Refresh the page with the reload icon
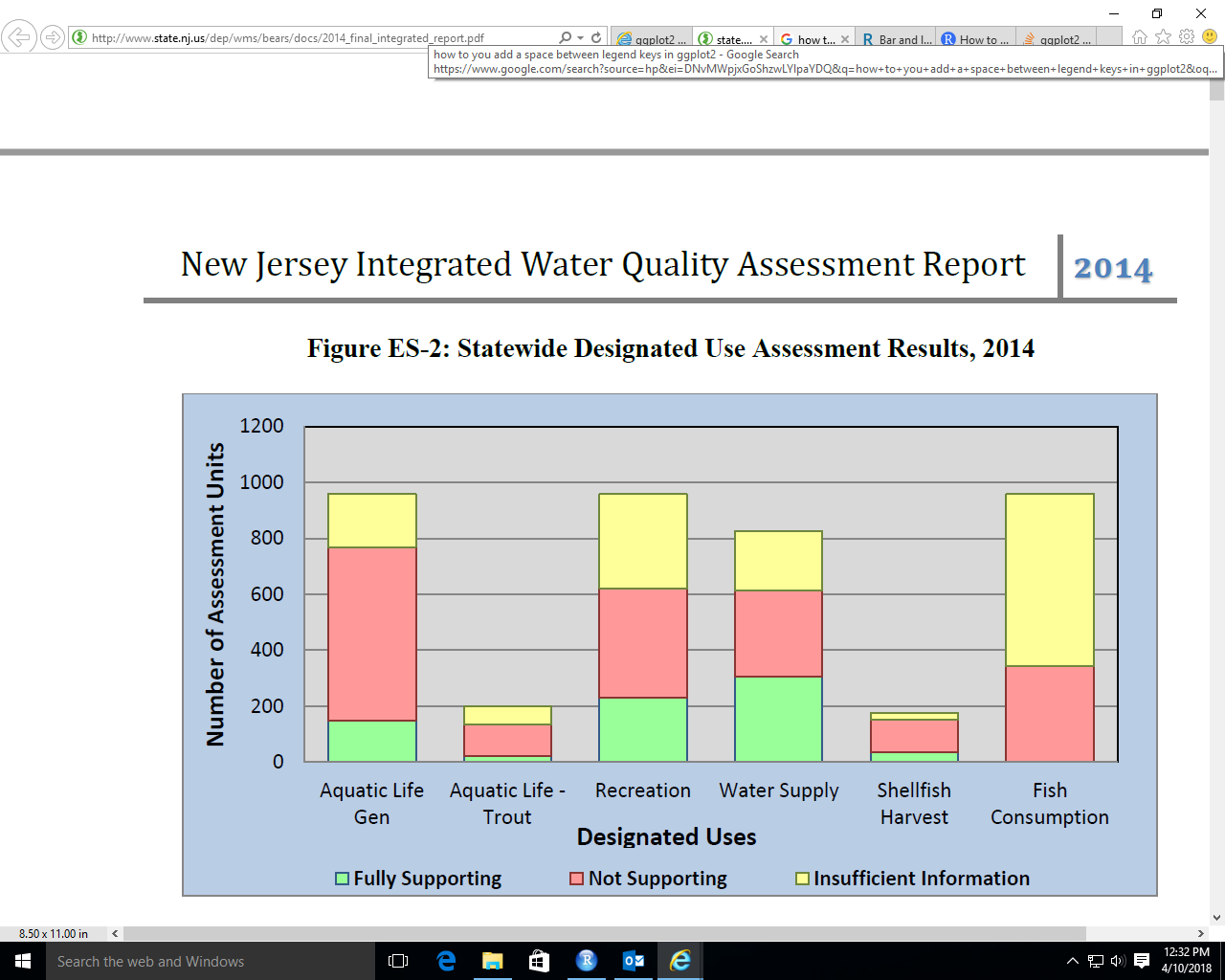Viewport: 1225px width, 980px height. tap(596, 38)
